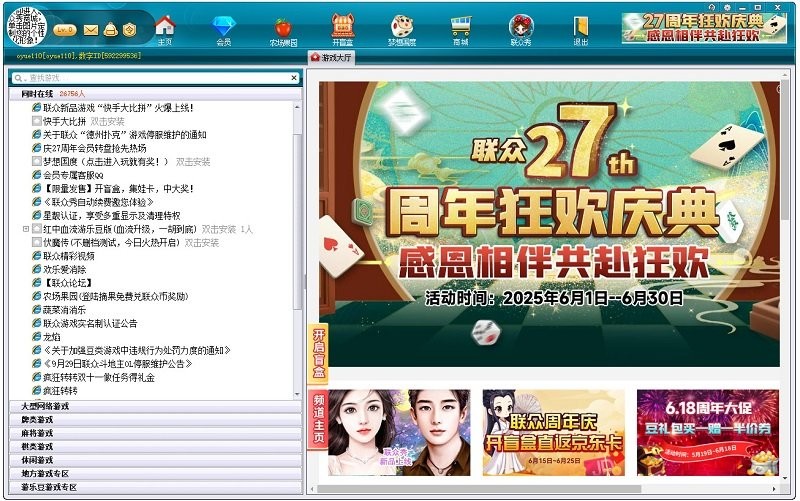Click the gold shield security icon
Image resolution: width=800 pixels, height=501 pixels.
click(x=130, y=30)
